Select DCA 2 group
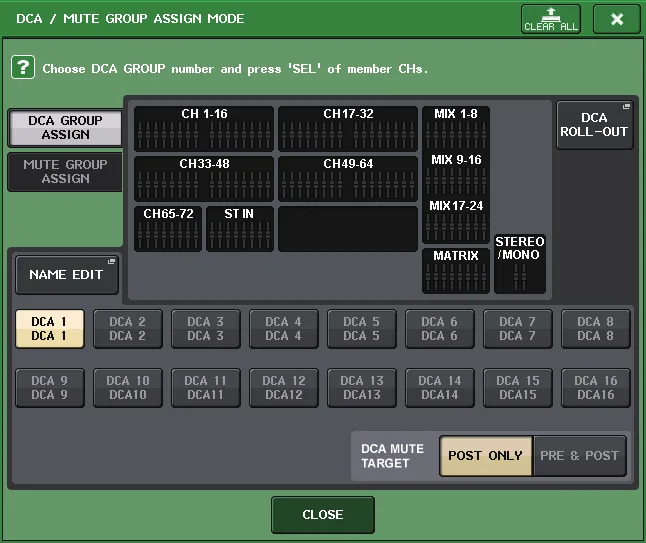646x543 pixels. 127,329
